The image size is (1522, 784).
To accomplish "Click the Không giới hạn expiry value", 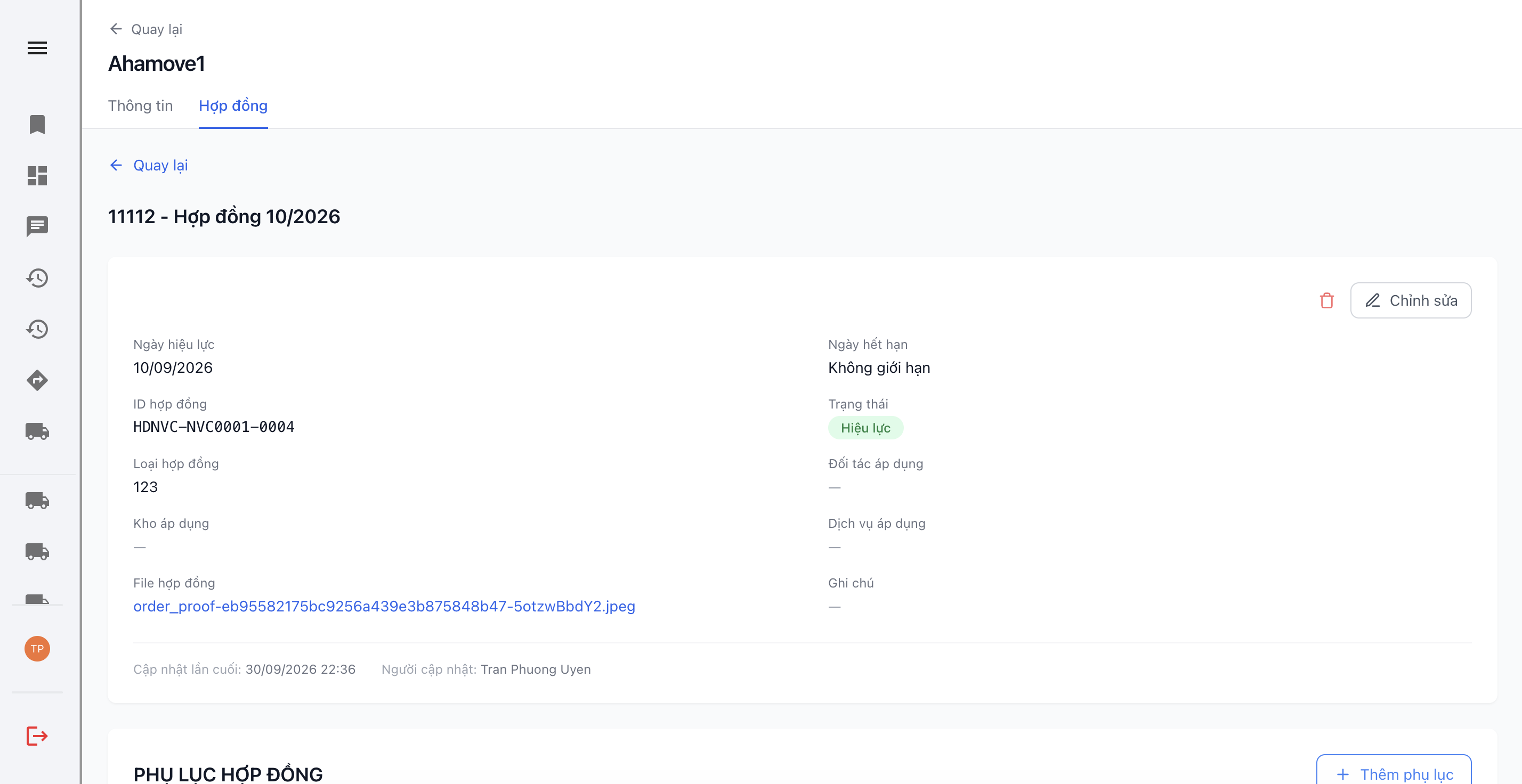I will coord(879,367).
